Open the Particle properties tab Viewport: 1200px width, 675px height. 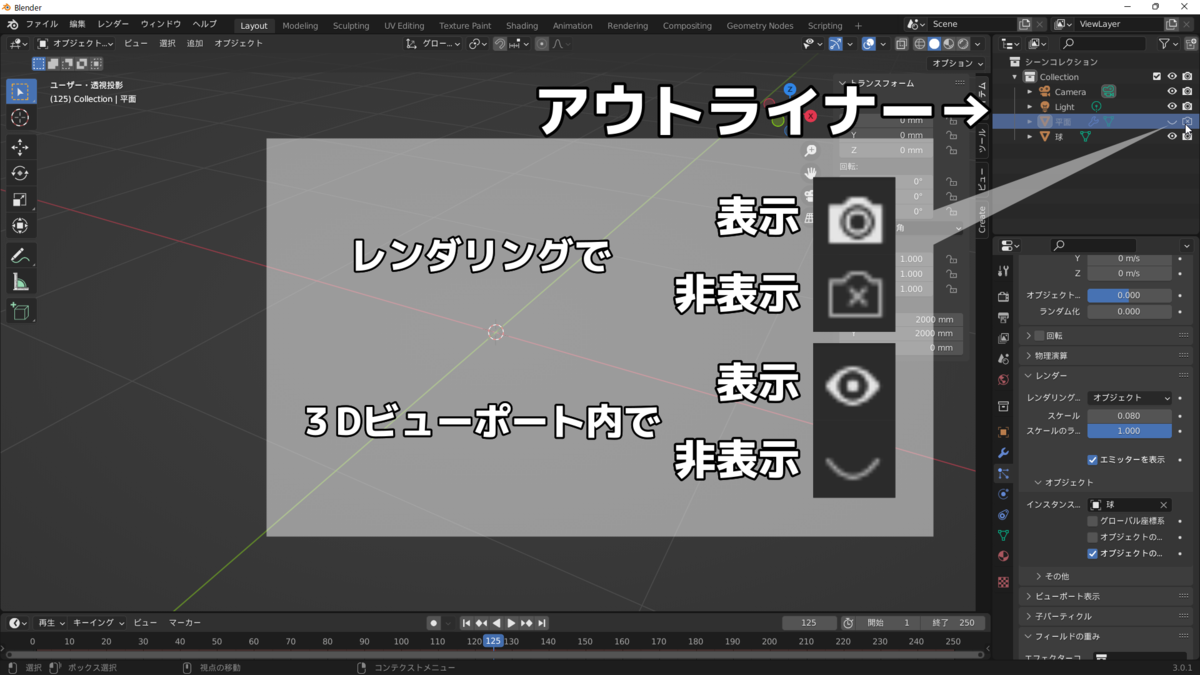click(1003, 473)
